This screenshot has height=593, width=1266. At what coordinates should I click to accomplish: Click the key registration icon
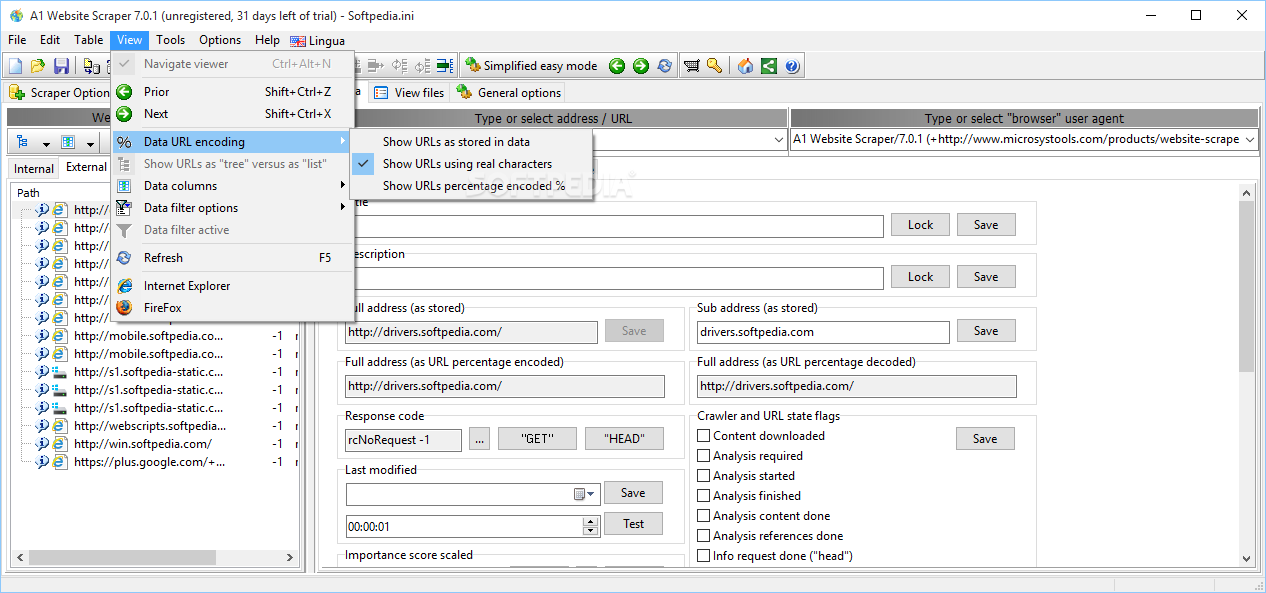point(714,66)
